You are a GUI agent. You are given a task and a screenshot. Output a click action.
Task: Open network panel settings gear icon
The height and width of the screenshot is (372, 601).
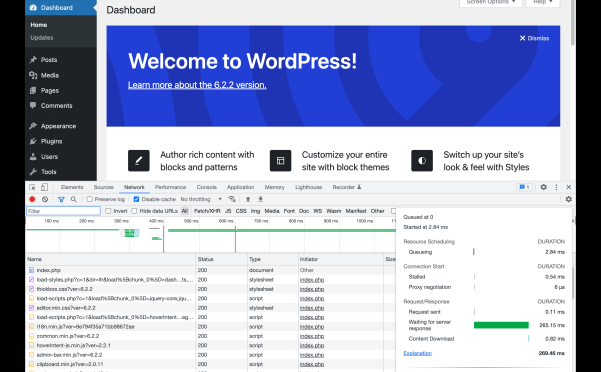[568, 199]
